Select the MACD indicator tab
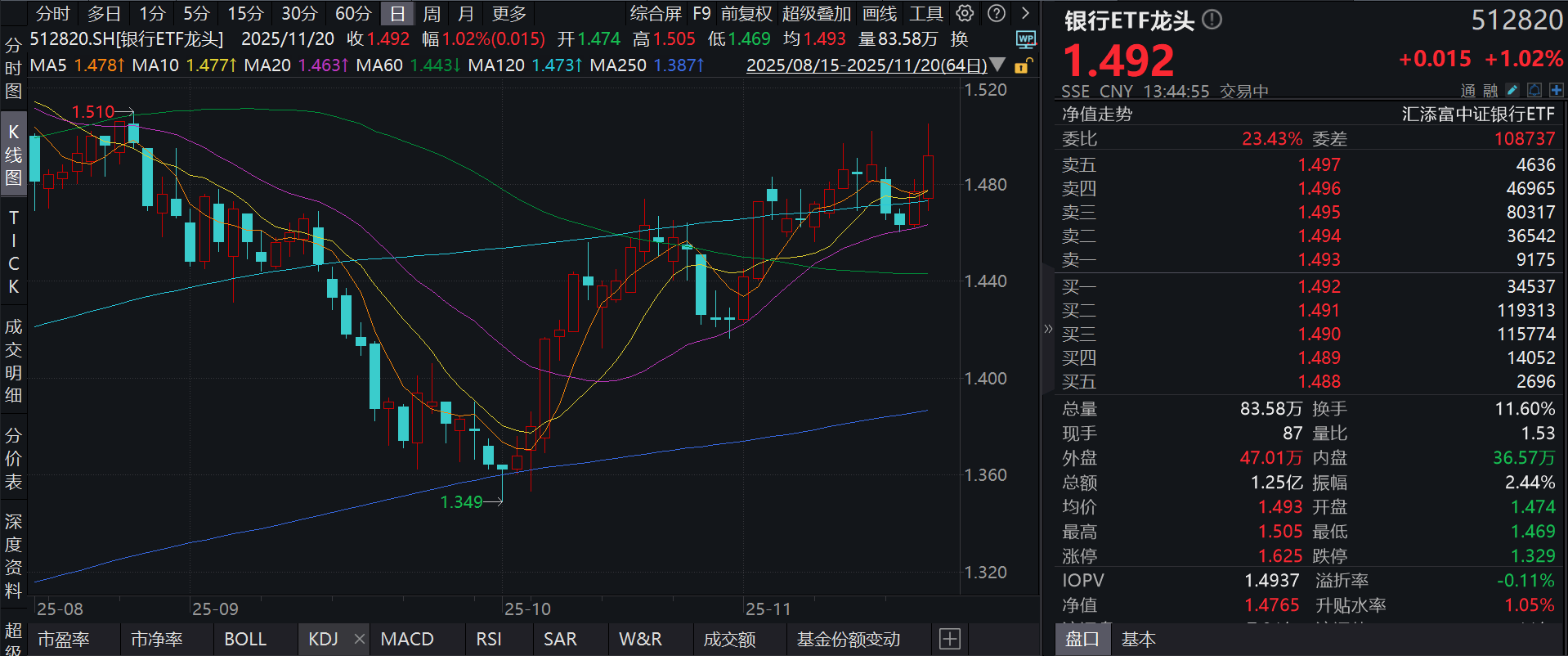 click(x=407, y=639)
